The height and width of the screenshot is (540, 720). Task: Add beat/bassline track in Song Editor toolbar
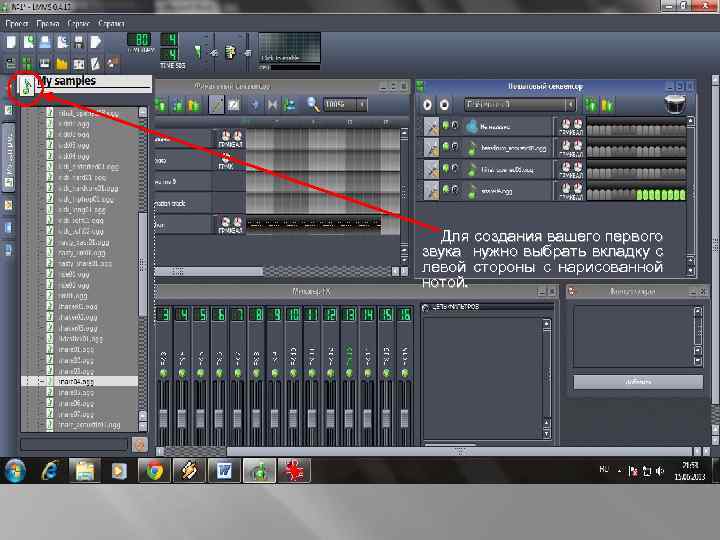point(162,105)
